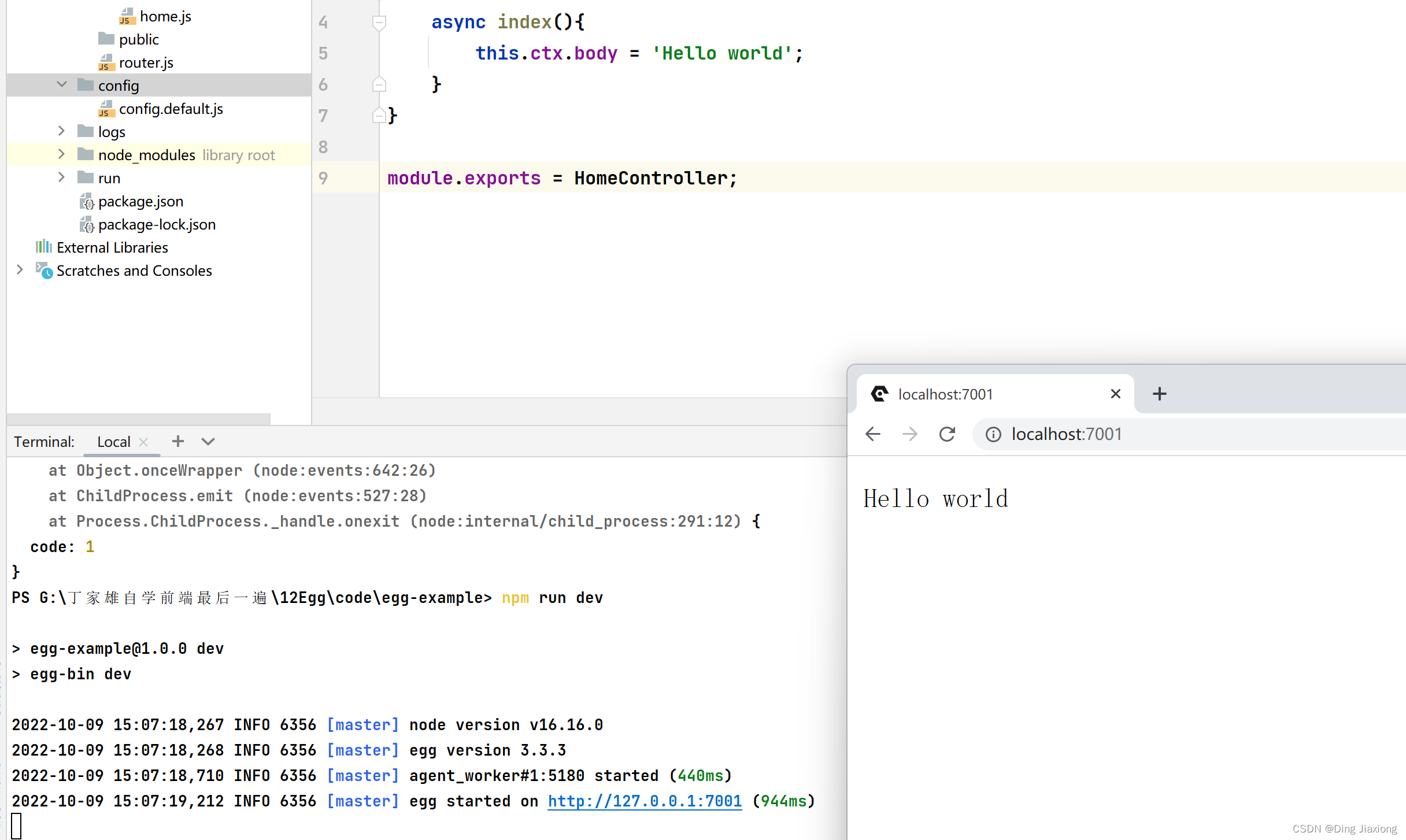Select config.default.js in project tree
Viewport: 1406px width, 840px height.
pyautogui.click(x=171, y=109)
